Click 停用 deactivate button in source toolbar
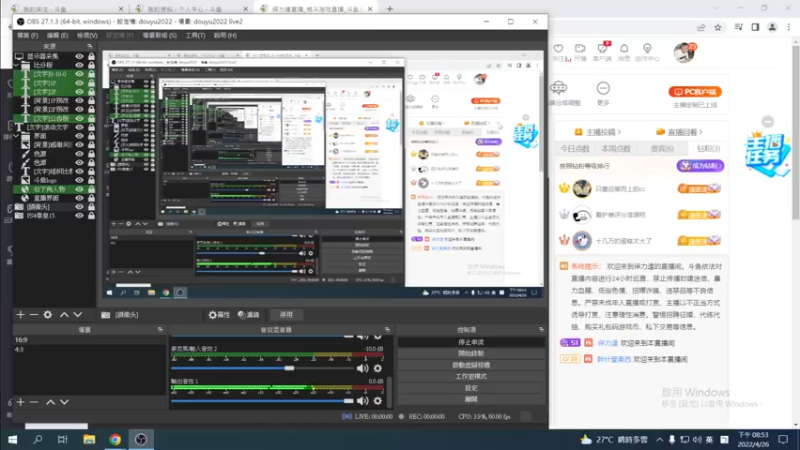Screen dimensions: 800x450 pyautogui.click(x=286, y=315)
